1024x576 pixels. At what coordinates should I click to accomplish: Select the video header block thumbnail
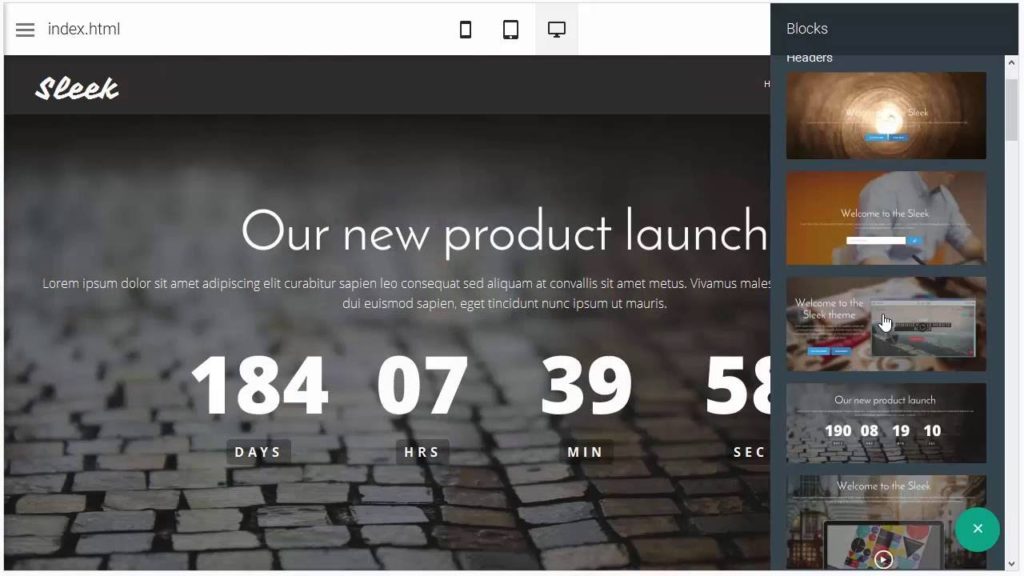pos(886,522)
